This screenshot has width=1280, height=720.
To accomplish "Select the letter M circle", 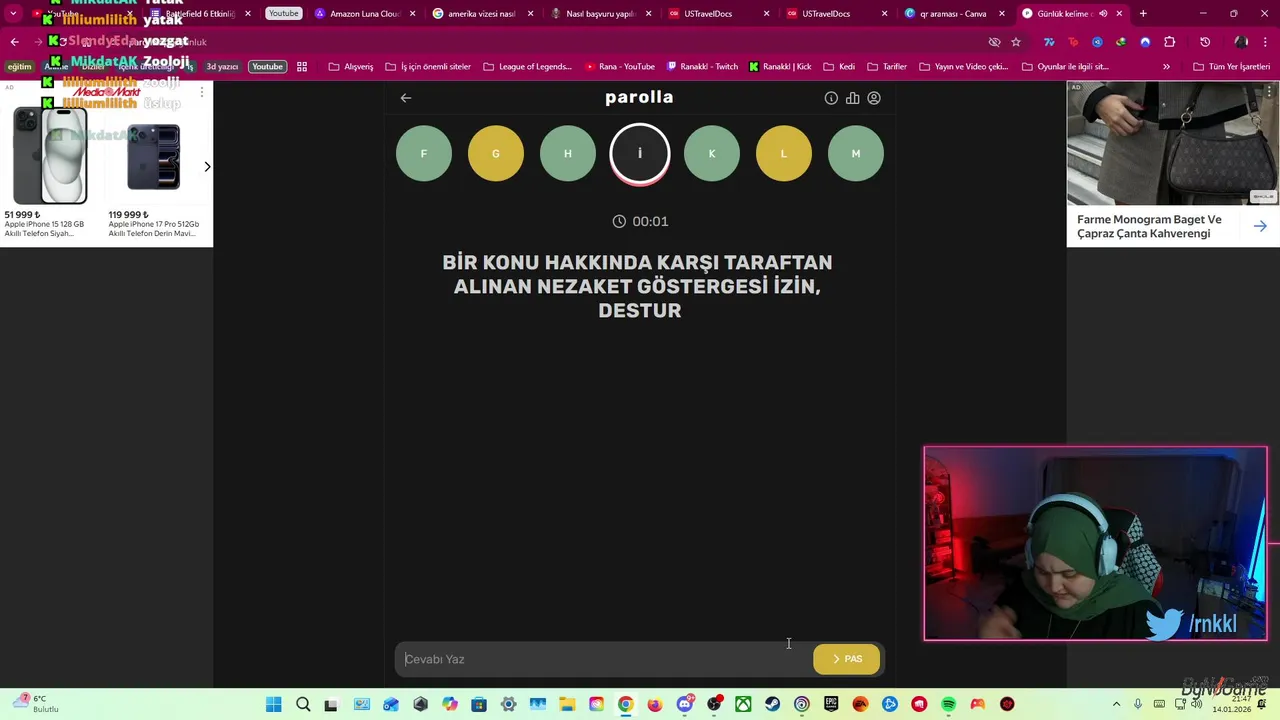I will tap(856, 153).
